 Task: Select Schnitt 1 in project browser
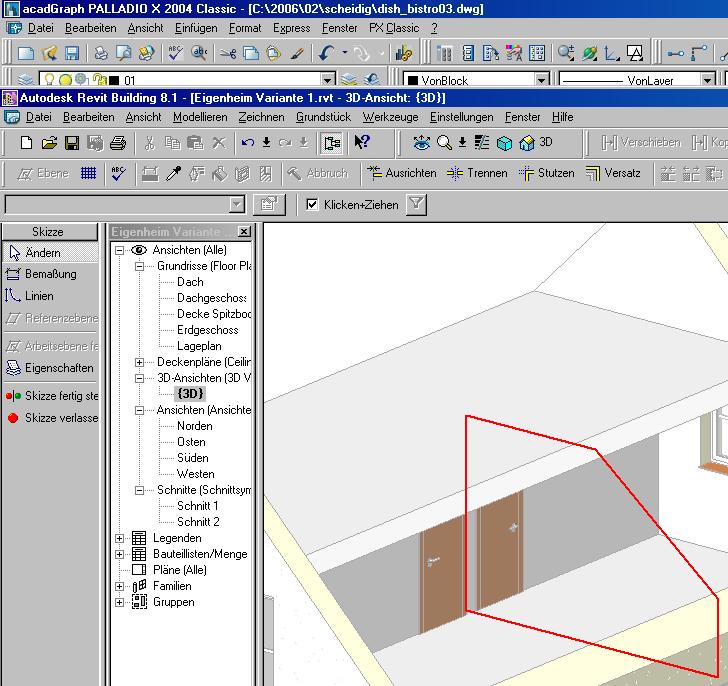click(x=197, y=506)
